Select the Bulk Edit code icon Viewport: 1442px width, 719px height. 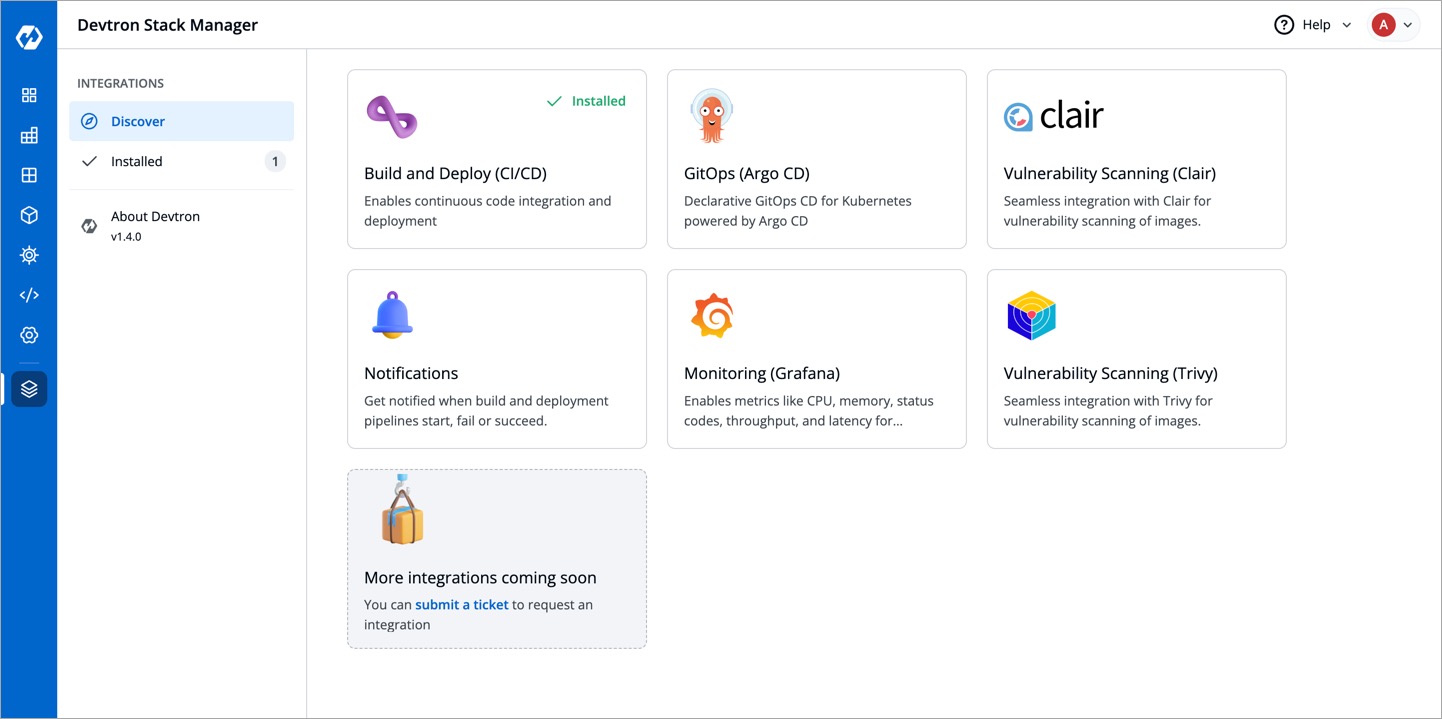(x=28, y=294)
